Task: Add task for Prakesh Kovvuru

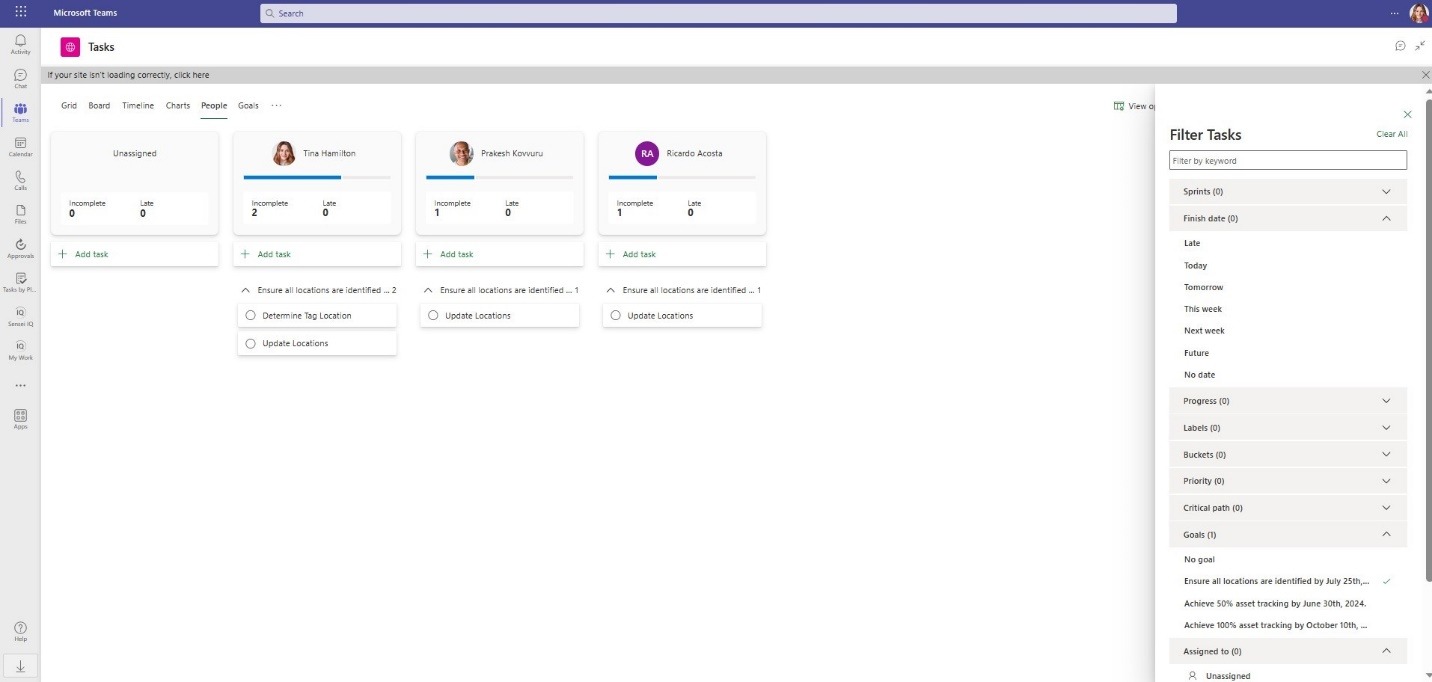Action: pos(500,254)
